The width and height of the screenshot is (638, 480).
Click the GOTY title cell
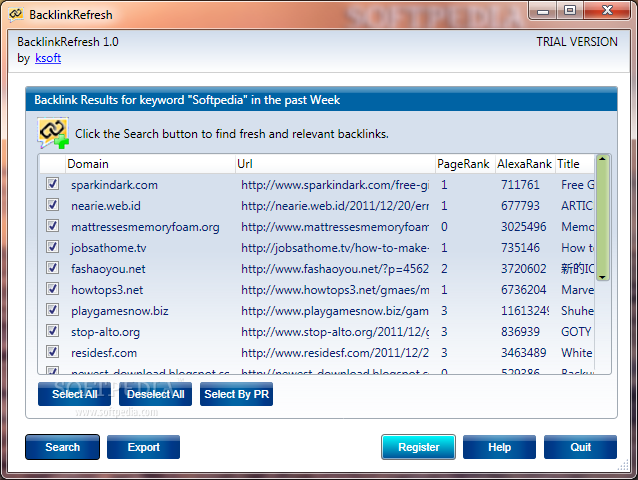point(576,332)
